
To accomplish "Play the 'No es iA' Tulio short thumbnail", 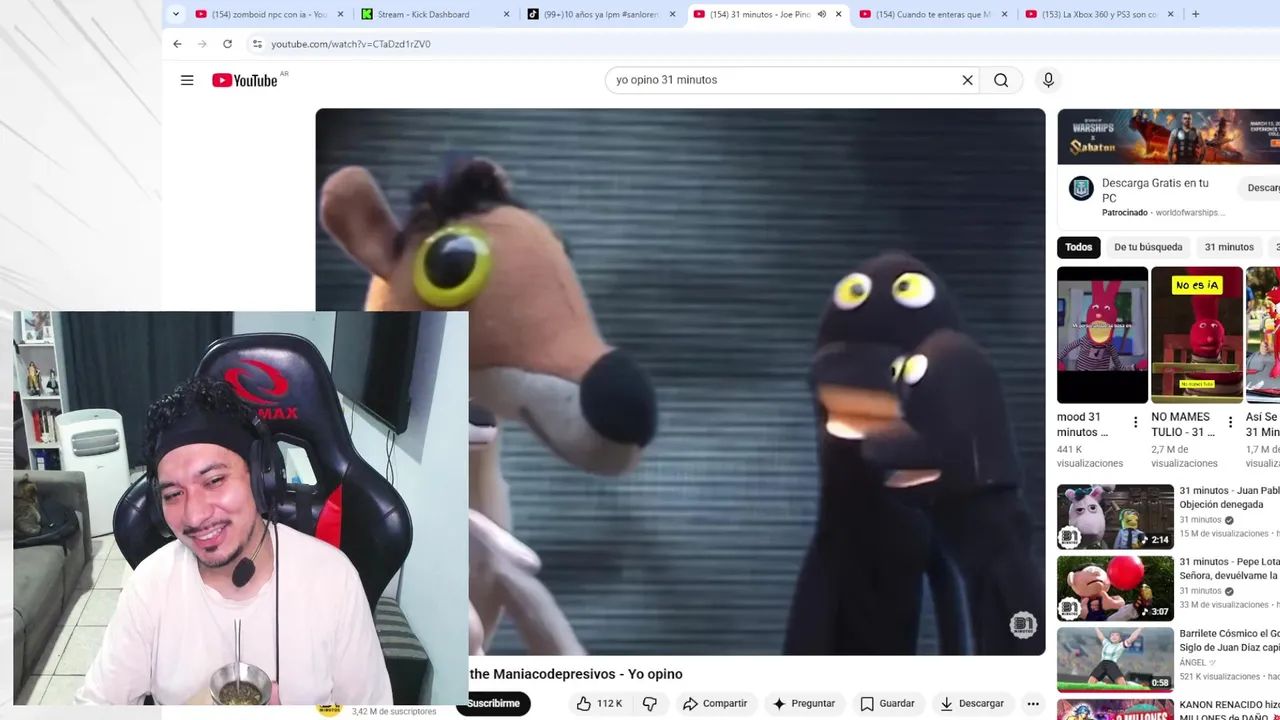I will [x=1197, y=335].
